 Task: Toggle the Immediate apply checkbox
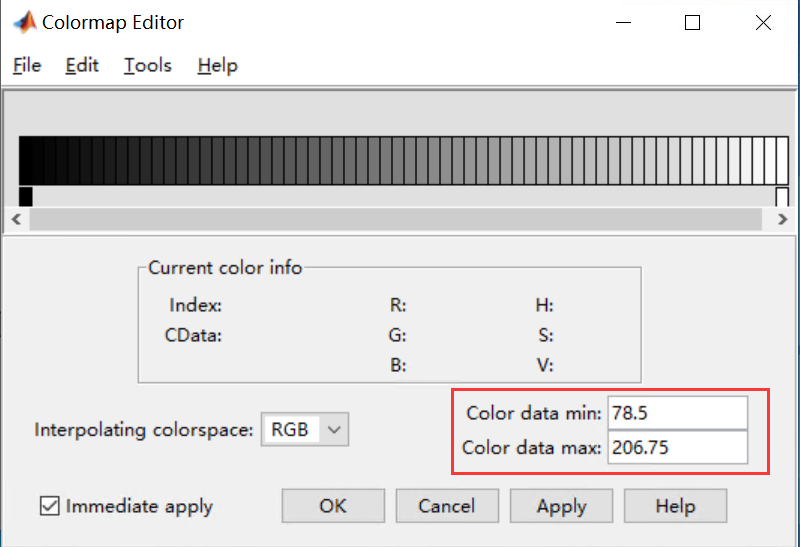[49, 506]
